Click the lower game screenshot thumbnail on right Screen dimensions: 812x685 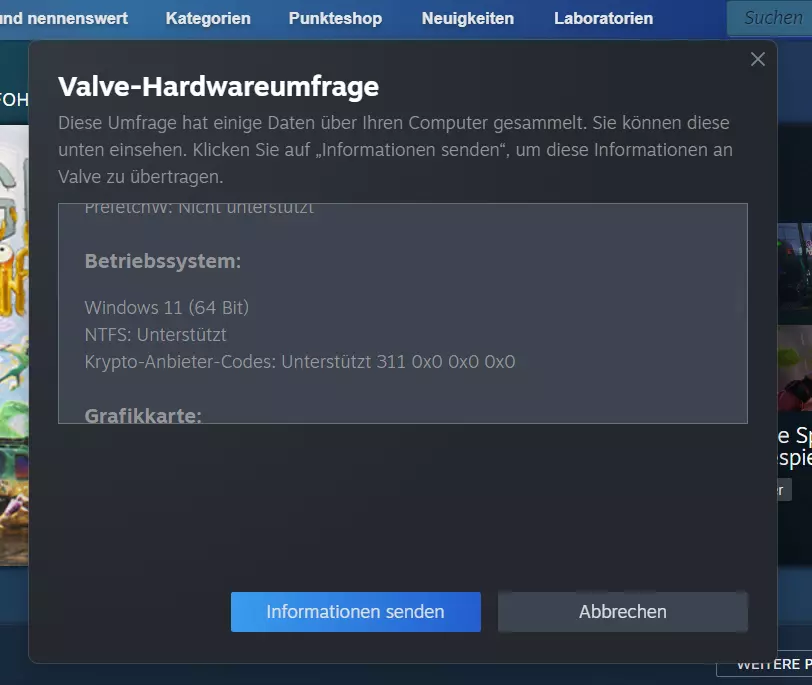[794, 369]
